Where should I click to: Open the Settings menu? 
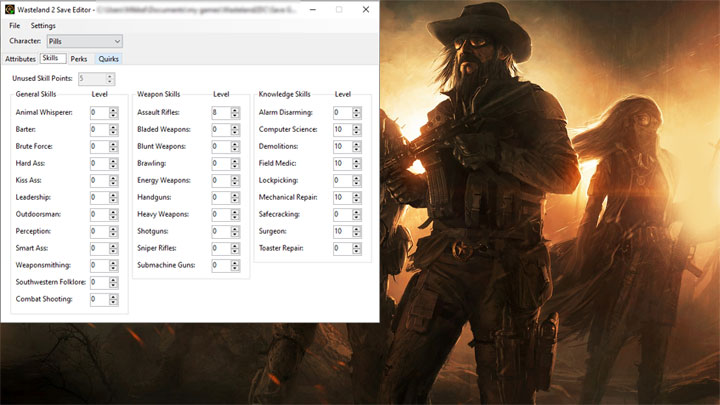point(43,26)
